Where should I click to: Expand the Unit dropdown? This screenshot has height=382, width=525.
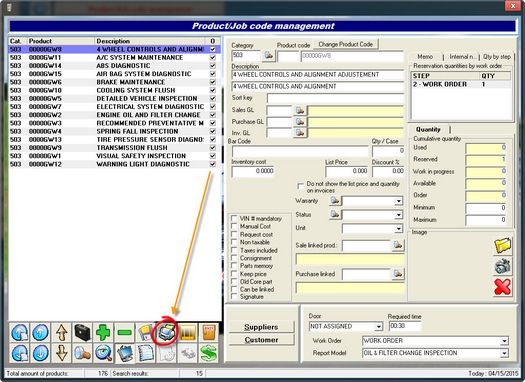(398, 229)
